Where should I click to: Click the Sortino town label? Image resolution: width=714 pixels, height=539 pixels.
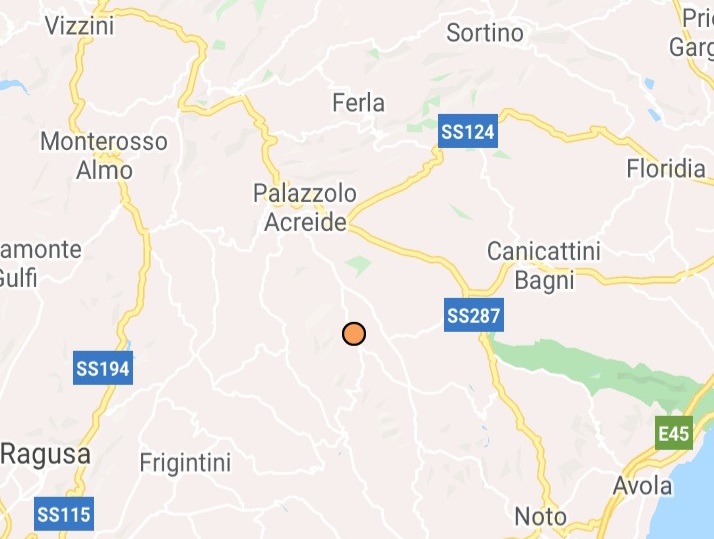click(485, 33)
